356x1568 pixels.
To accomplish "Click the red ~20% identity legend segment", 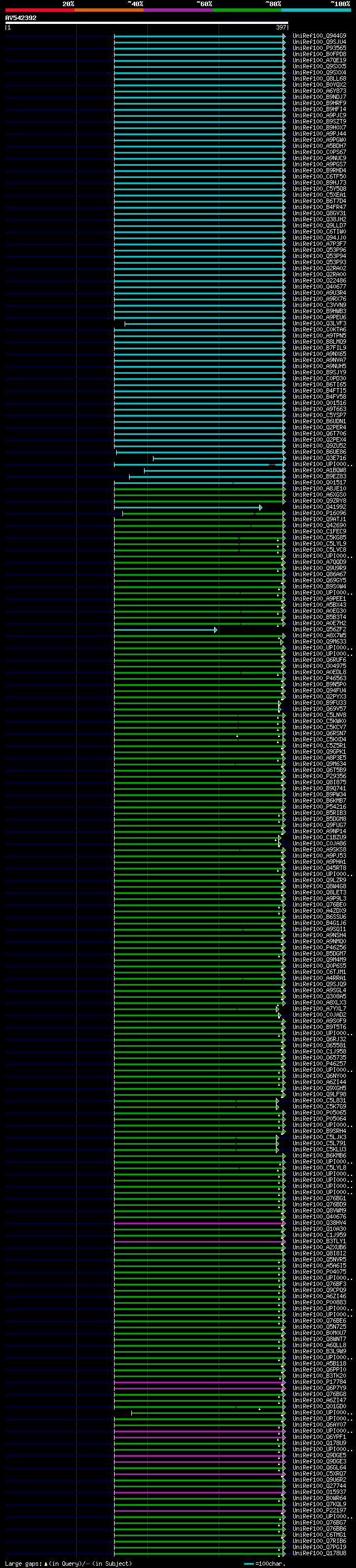I will tap(39, 10).
